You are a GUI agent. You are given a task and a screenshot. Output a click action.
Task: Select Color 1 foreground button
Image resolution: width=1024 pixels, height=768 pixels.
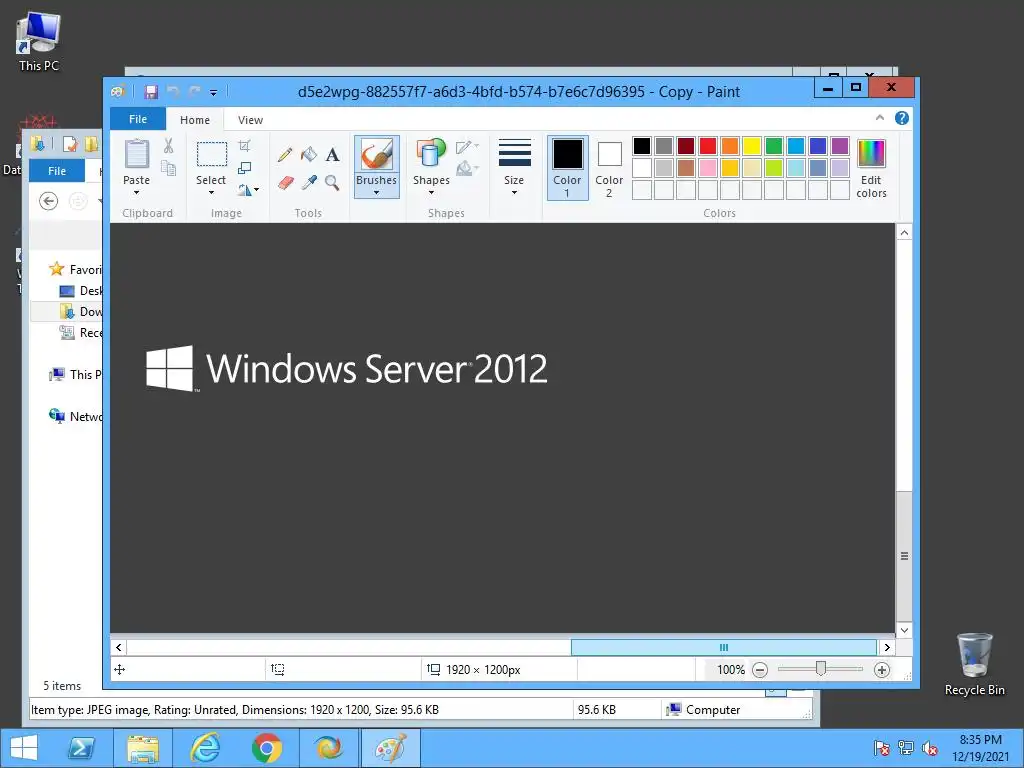click(568, 168)
